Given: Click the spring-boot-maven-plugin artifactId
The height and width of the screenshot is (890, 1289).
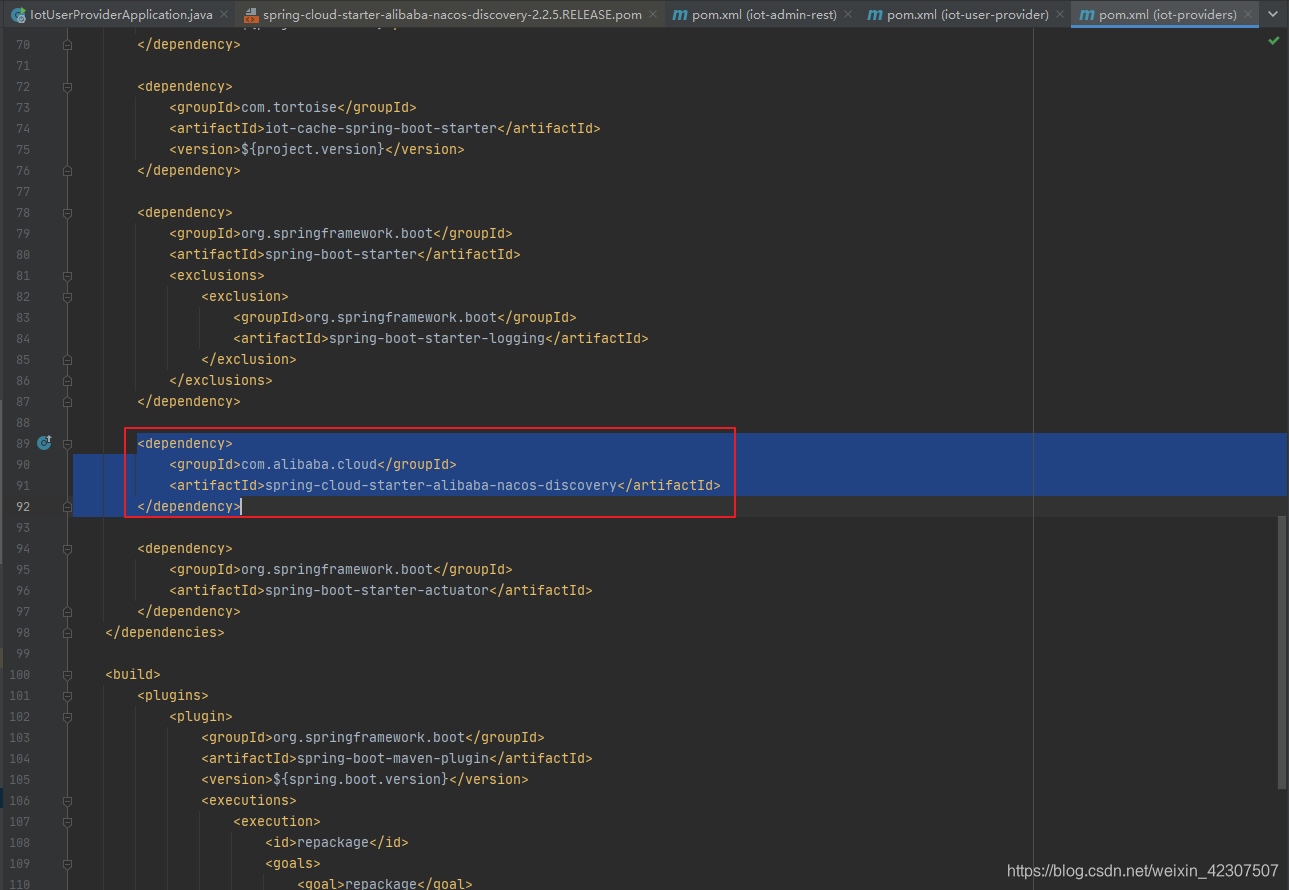Looking at the screenshot, I should (x=393, y=759).
